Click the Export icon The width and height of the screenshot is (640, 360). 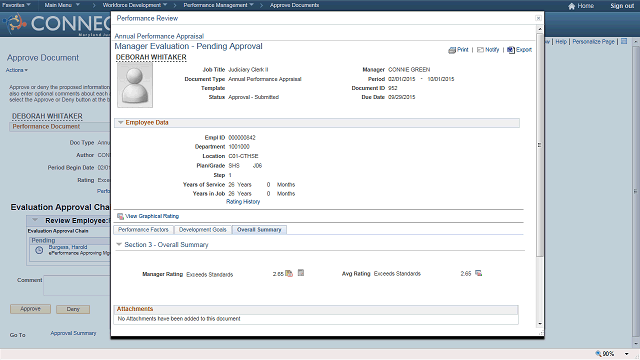511,50
